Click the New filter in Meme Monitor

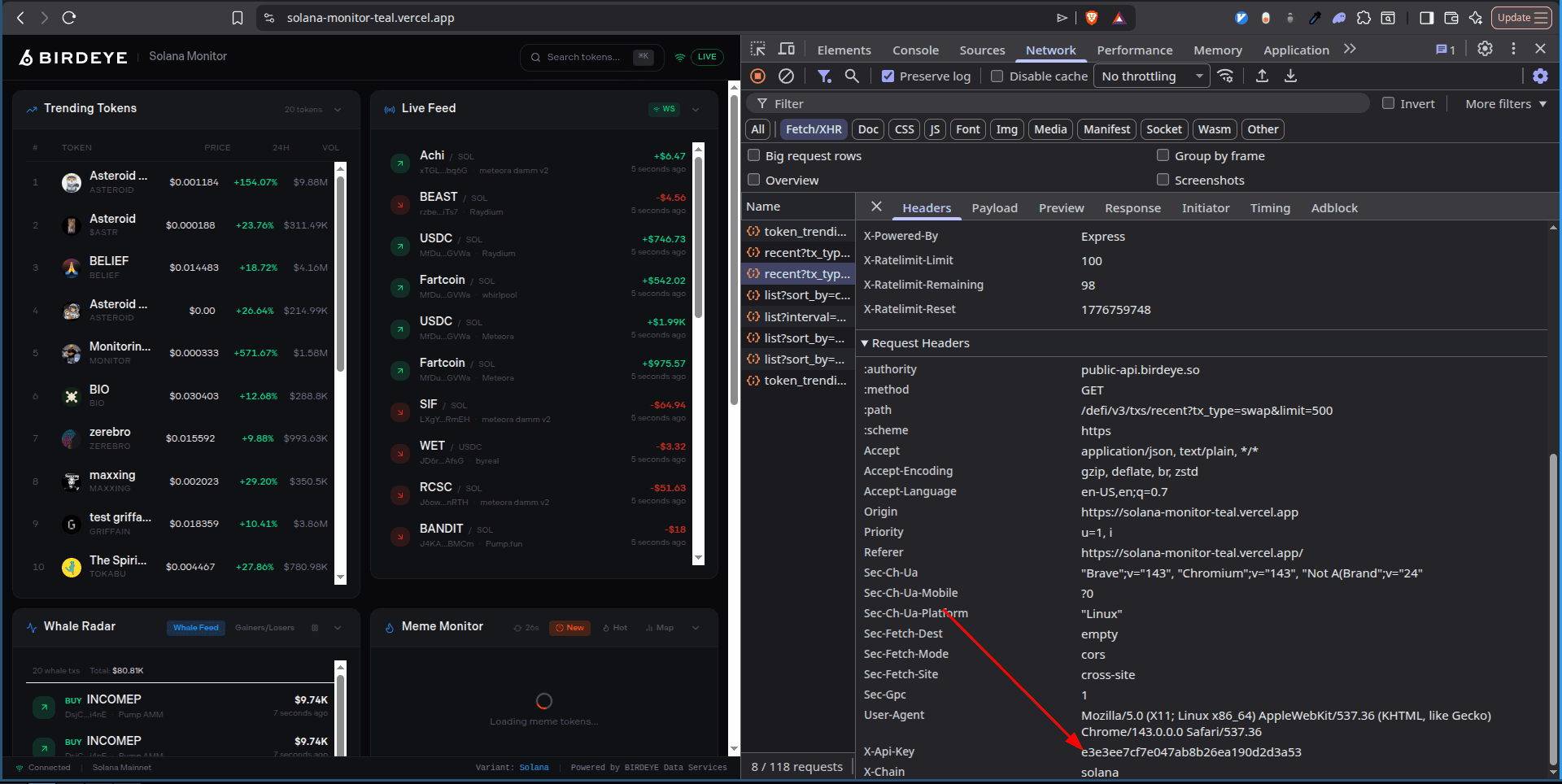pos(569,628)
